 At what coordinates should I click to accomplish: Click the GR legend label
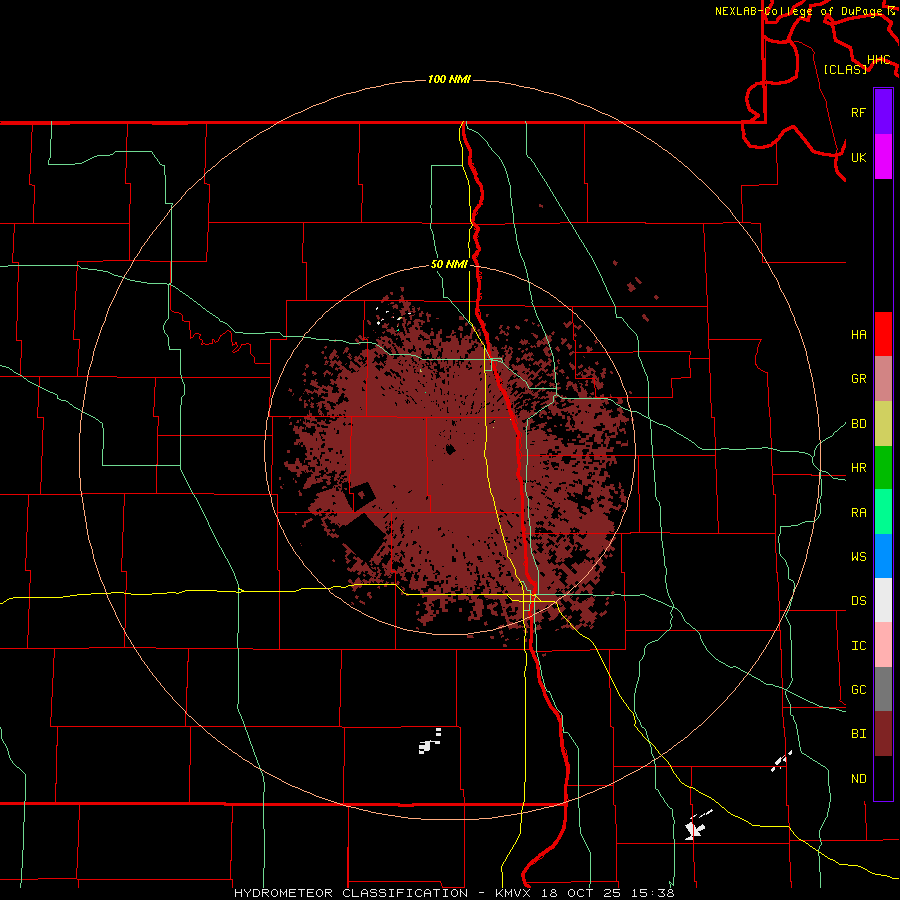(x=858, y=379)
